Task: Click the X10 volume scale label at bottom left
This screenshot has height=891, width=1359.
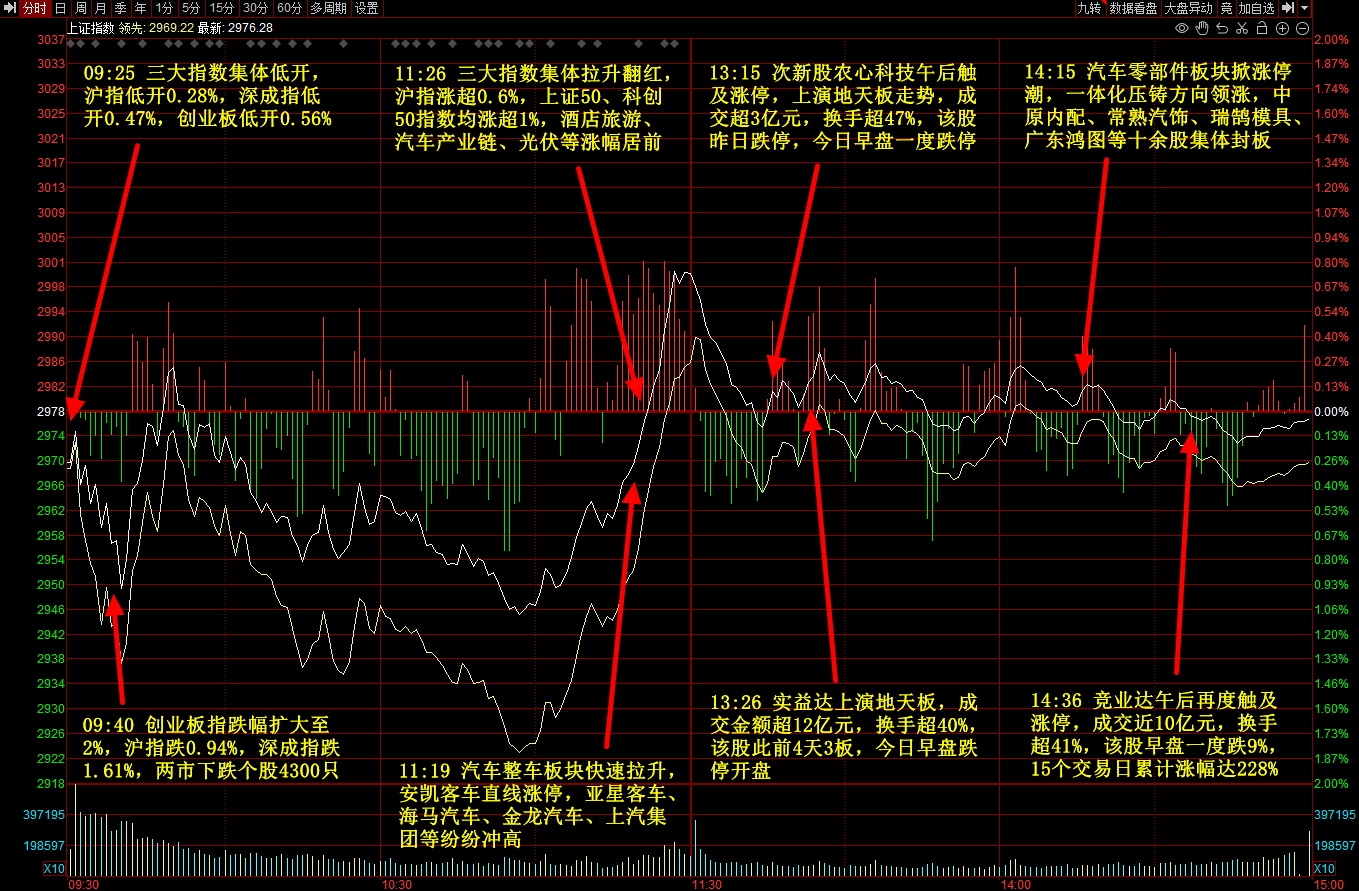Action: pyautogui.click(x=53, y=868)
